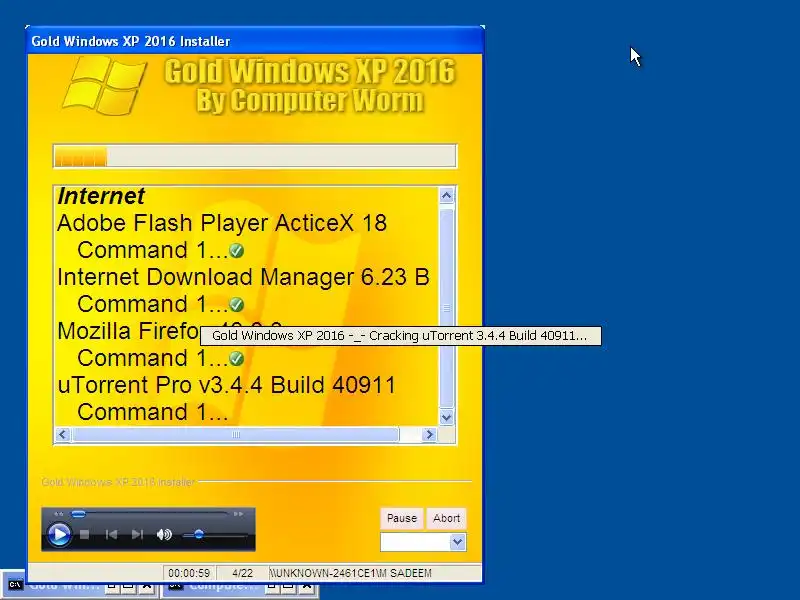This screenshot has width=800, height=600.
Task: Click the check mark under Internet Download Manager
Action: point(236,305)
